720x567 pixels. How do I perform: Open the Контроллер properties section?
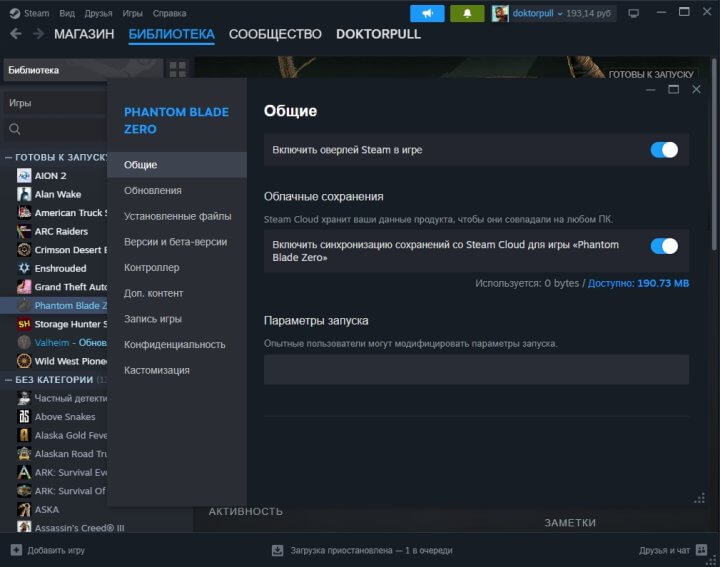(177, 267)
